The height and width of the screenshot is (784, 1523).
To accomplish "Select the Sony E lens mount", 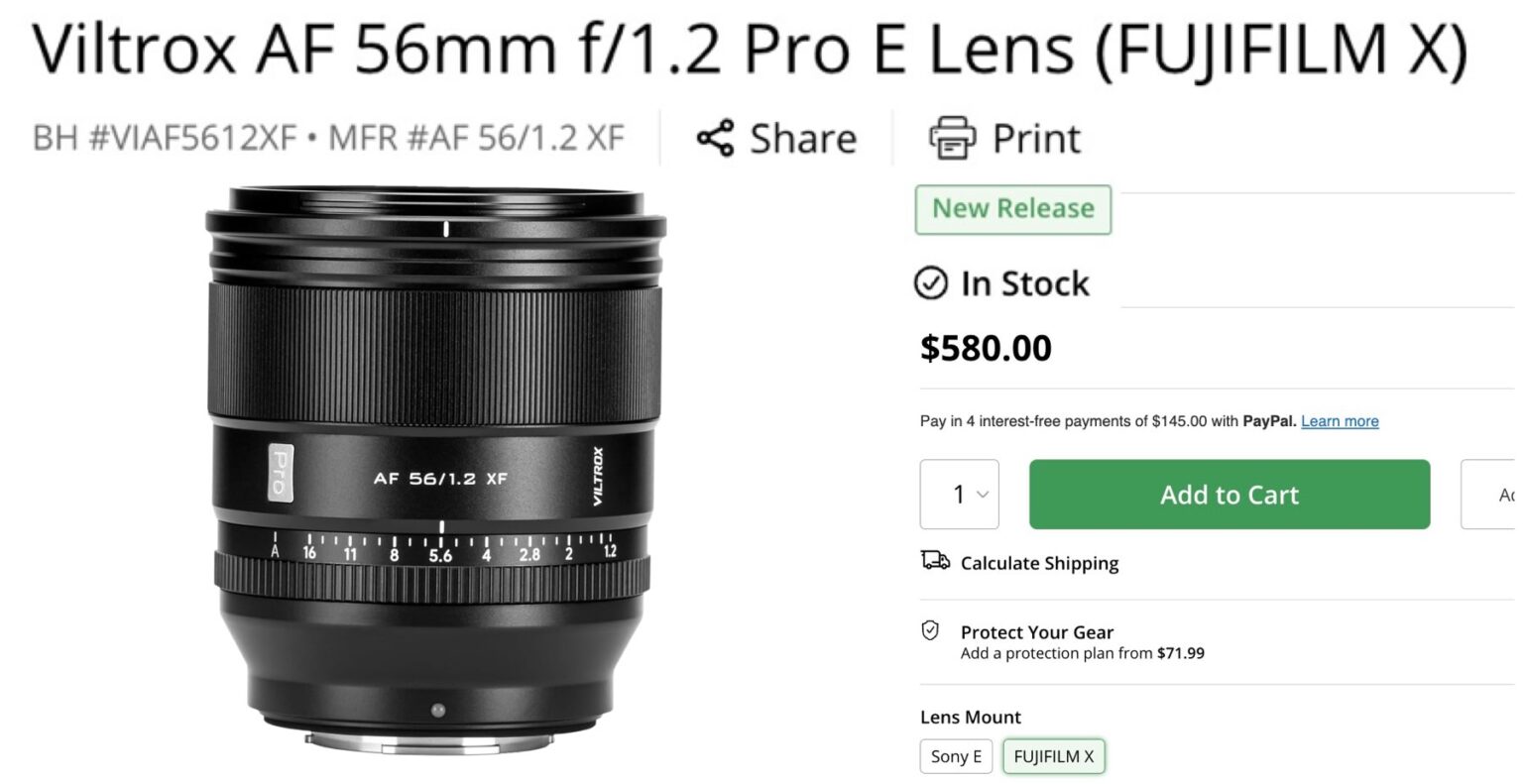I will [955, 755].
